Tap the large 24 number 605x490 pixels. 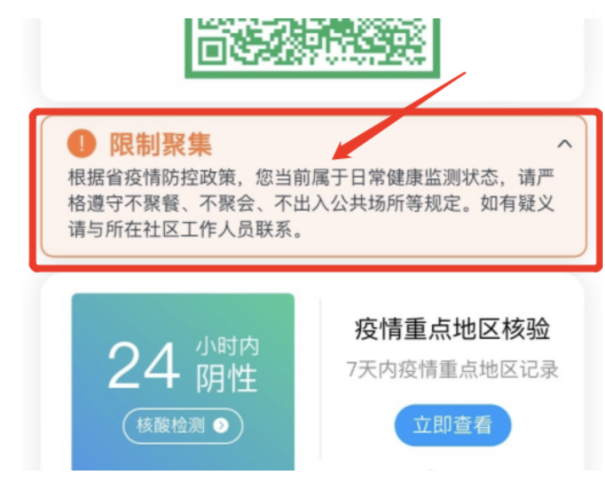click(144, 365)
